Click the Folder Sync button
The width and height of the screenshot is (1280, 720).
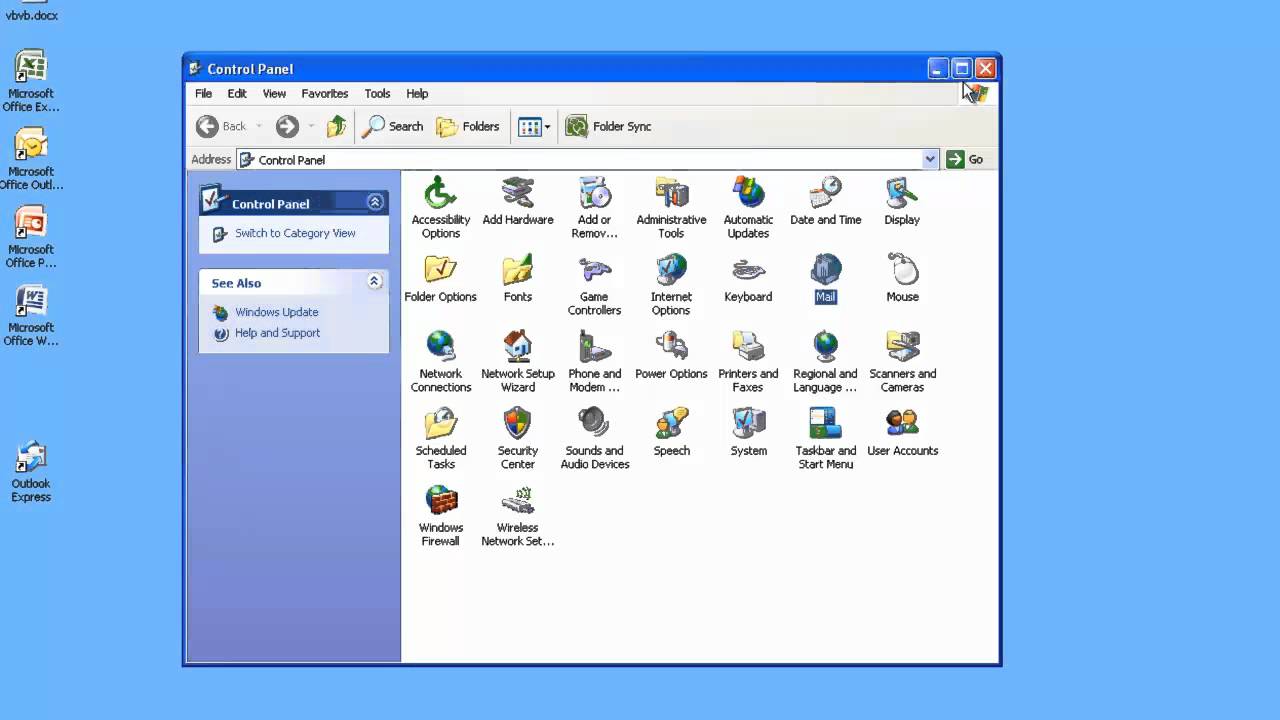(x=608, y=126)
